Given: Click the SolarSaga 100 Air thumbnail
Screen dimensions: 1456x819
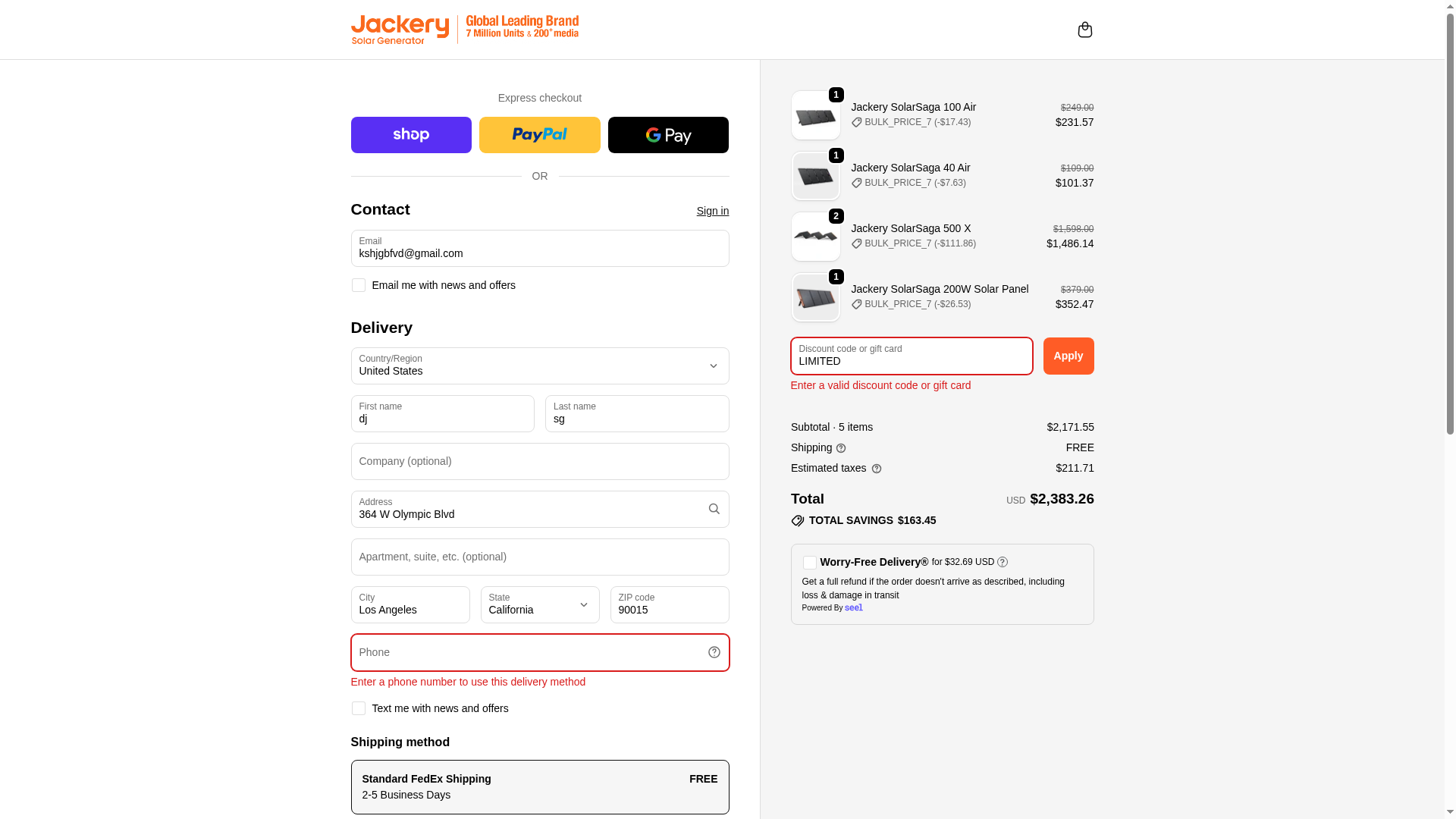Looking at the screenshot, I should 816,115.
